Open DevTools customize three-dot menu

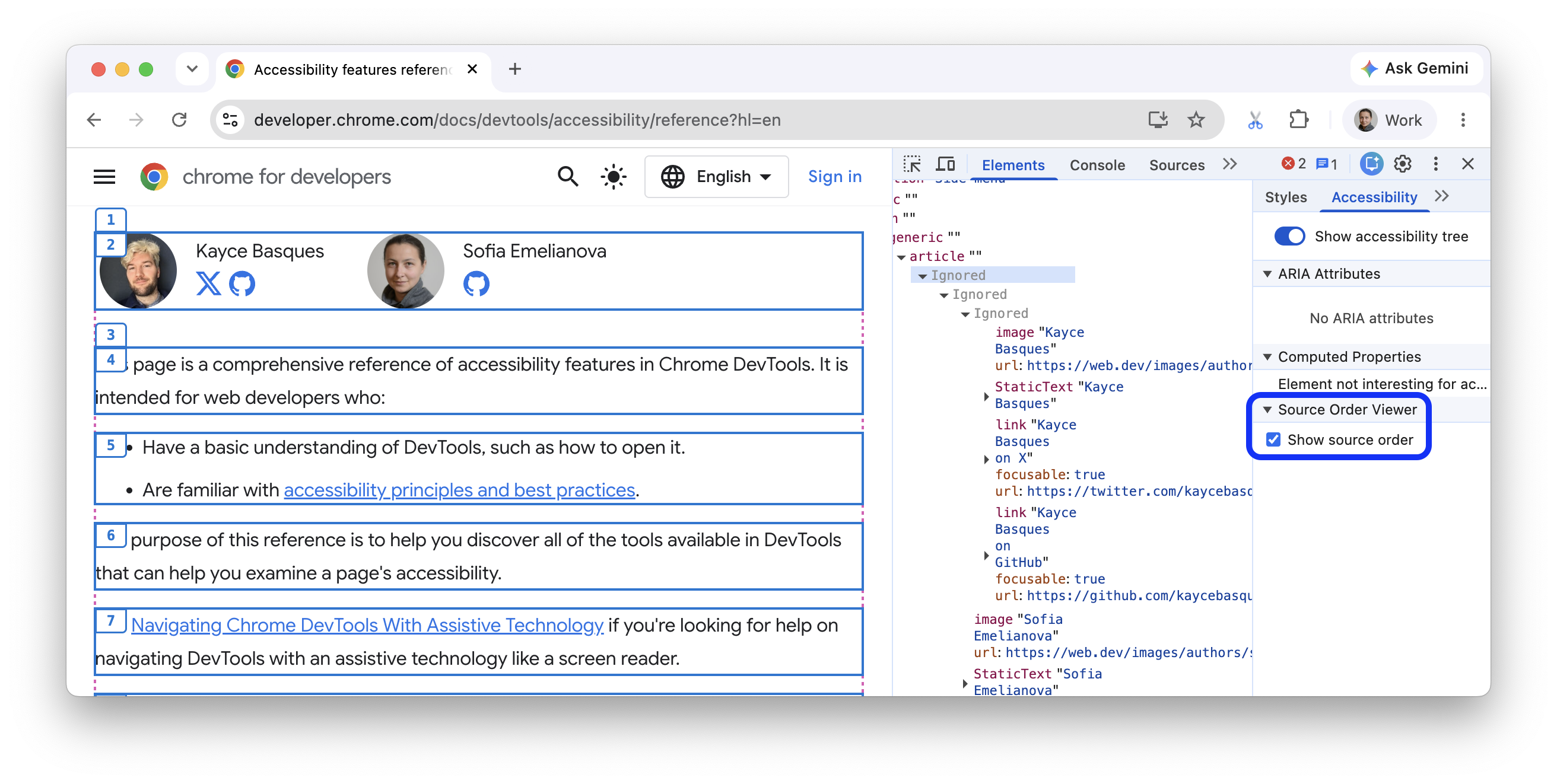tap(1435, 164)
